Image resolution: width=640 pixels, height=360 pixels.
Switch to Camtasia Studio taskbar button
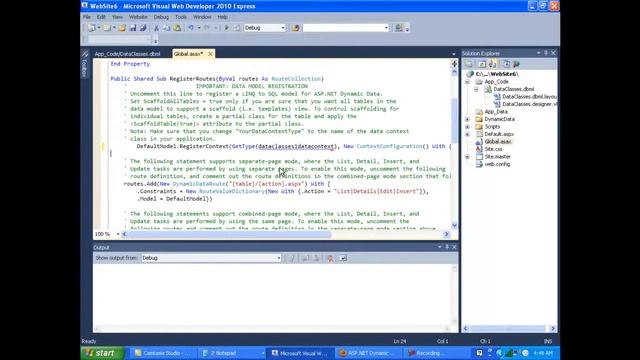163,353
